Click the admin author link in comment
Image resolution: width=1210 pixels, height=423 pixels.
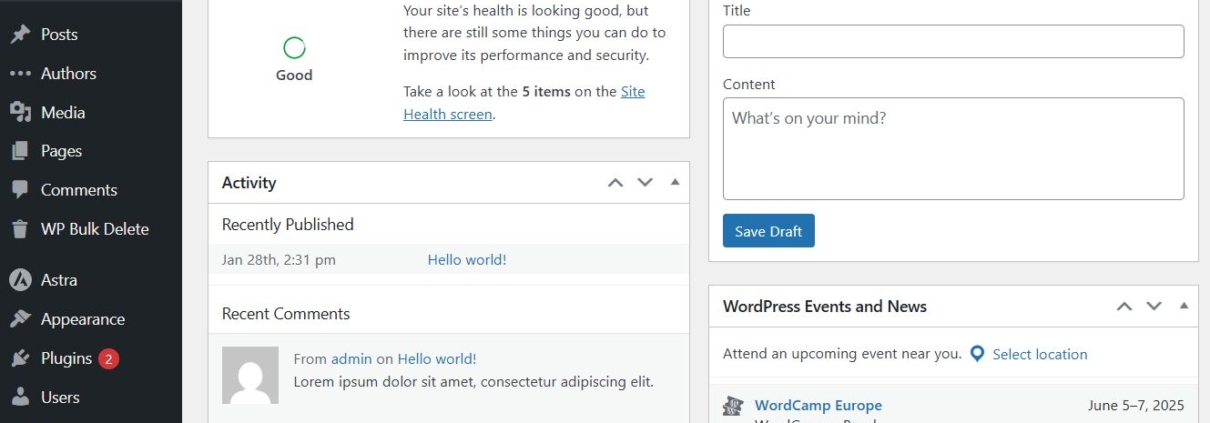(351, 359)
